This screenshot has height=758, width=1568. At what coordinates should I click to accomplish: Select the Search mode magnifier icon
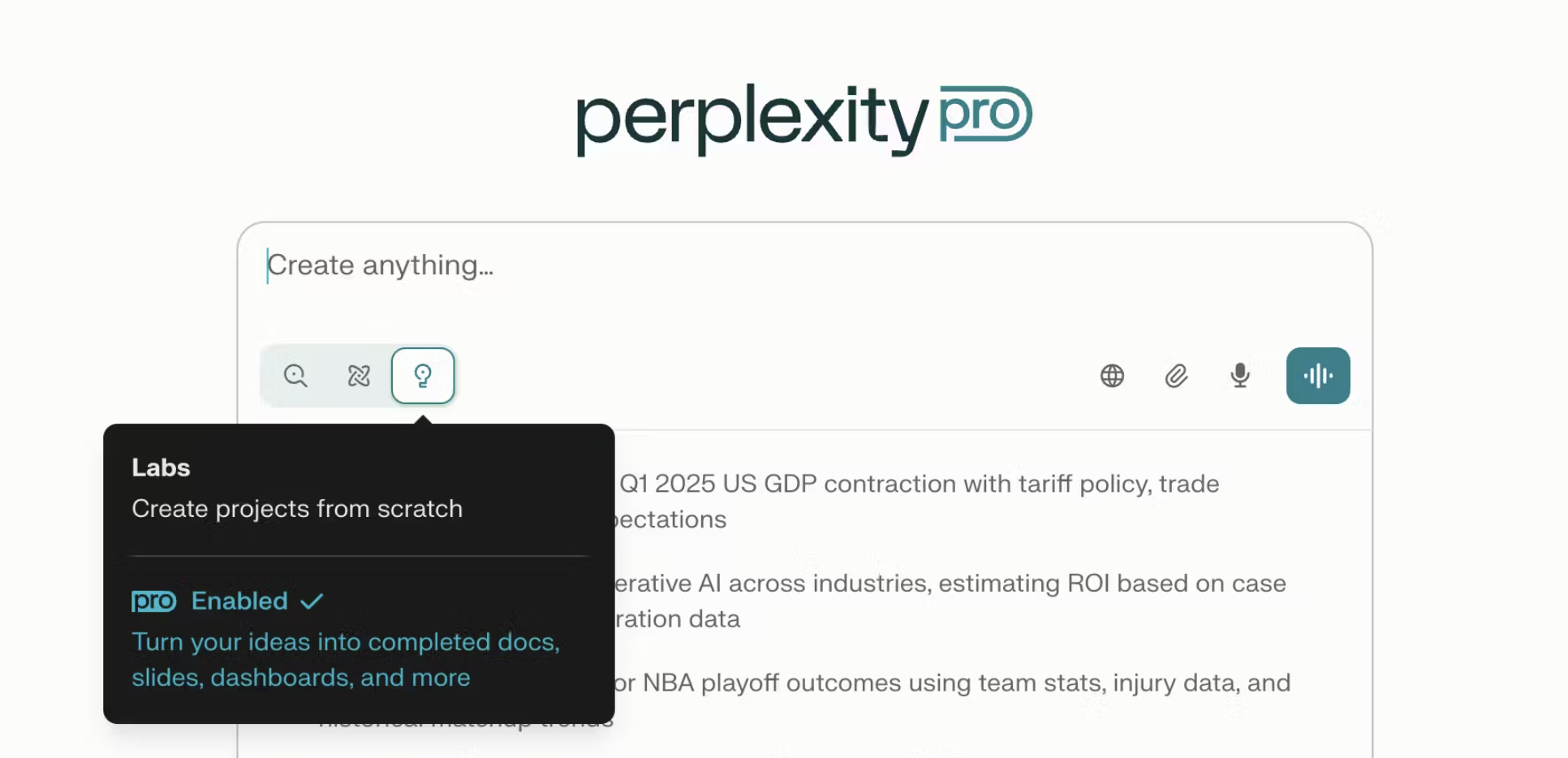click(295, 376)
